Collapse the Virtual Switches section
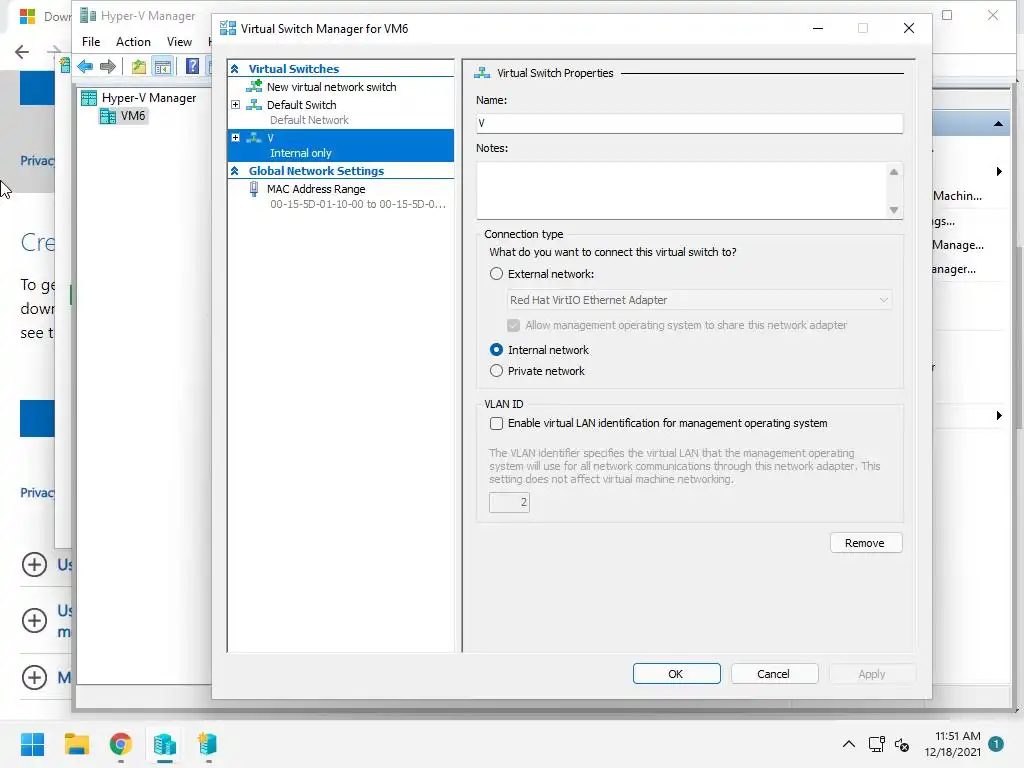The width and height of the screenshot is (1024, 768). [235, 69]
